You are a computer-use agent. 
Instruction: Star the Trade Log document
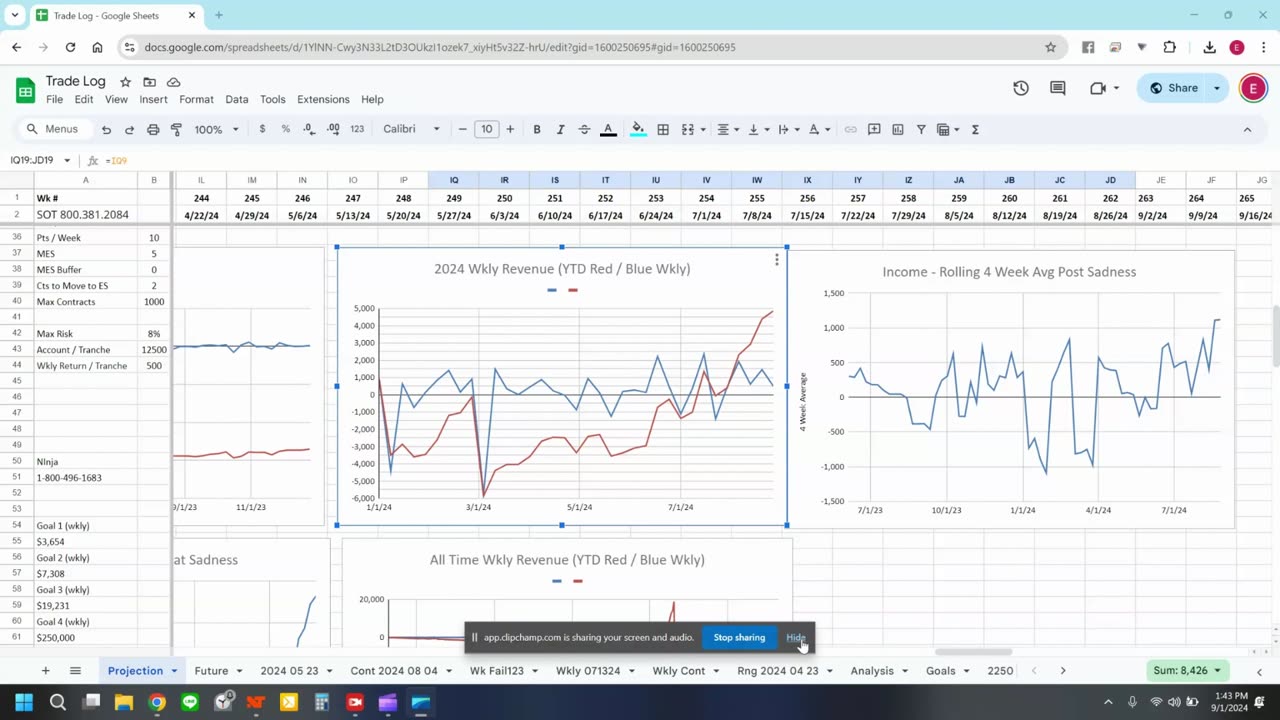point(125,82)
